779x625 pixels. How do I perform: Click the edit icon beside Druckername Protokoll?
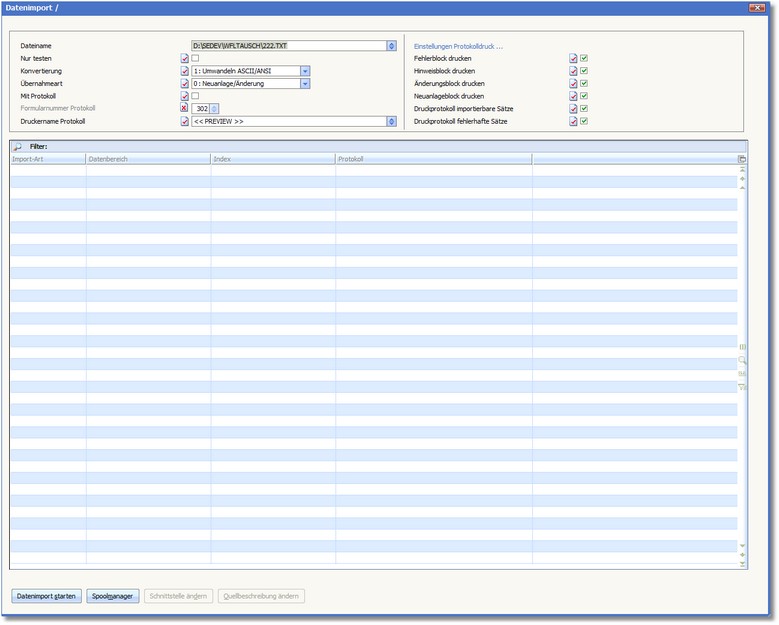[x=184, y=121]
